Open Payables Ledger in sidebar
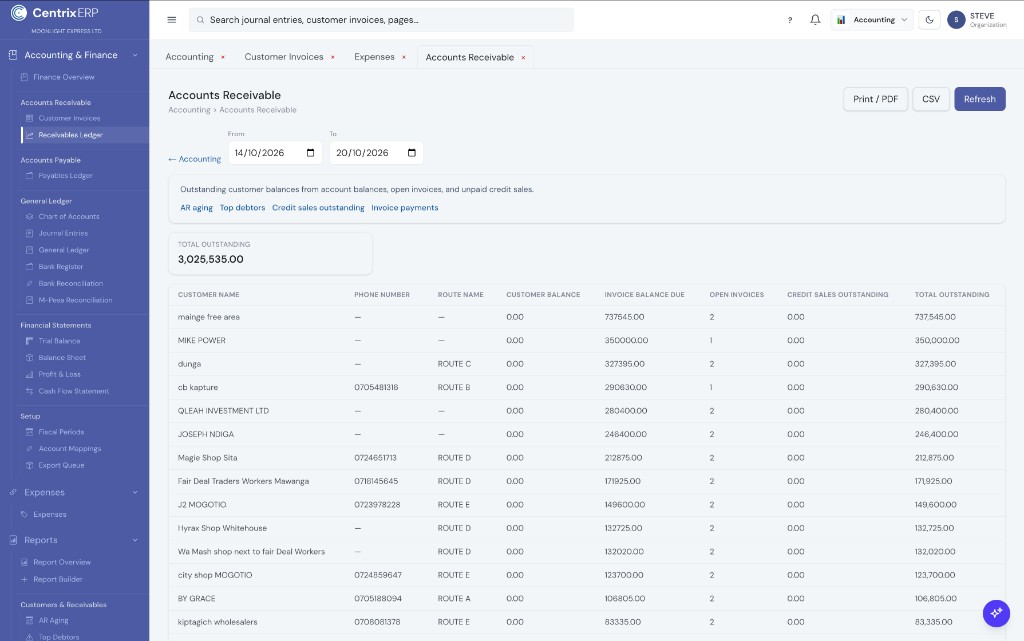This screenshot has width=1024, height=641. 65,176
